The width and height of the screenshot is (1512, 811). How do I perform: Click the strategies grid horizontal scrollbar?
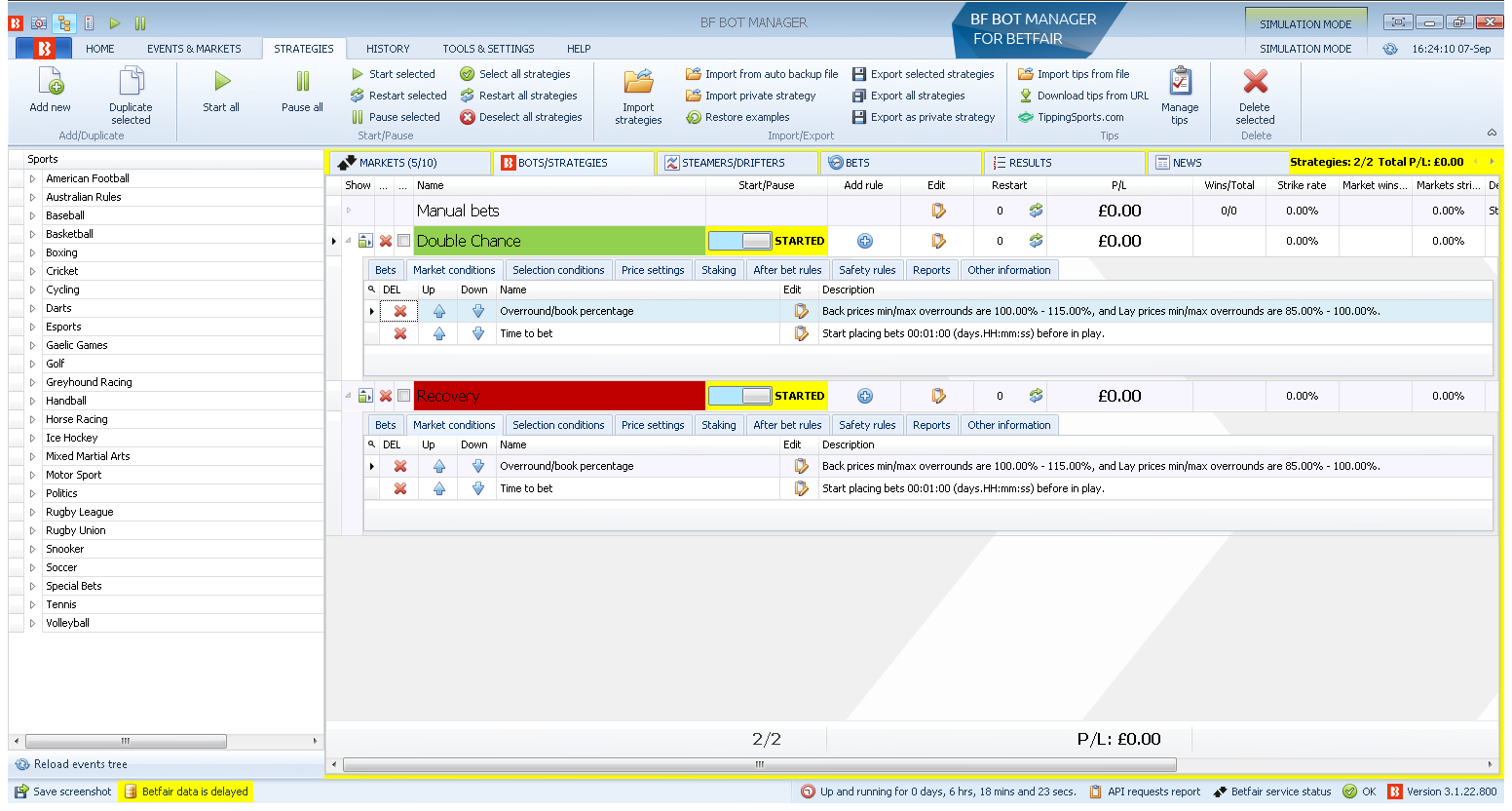tap(759, 764)
